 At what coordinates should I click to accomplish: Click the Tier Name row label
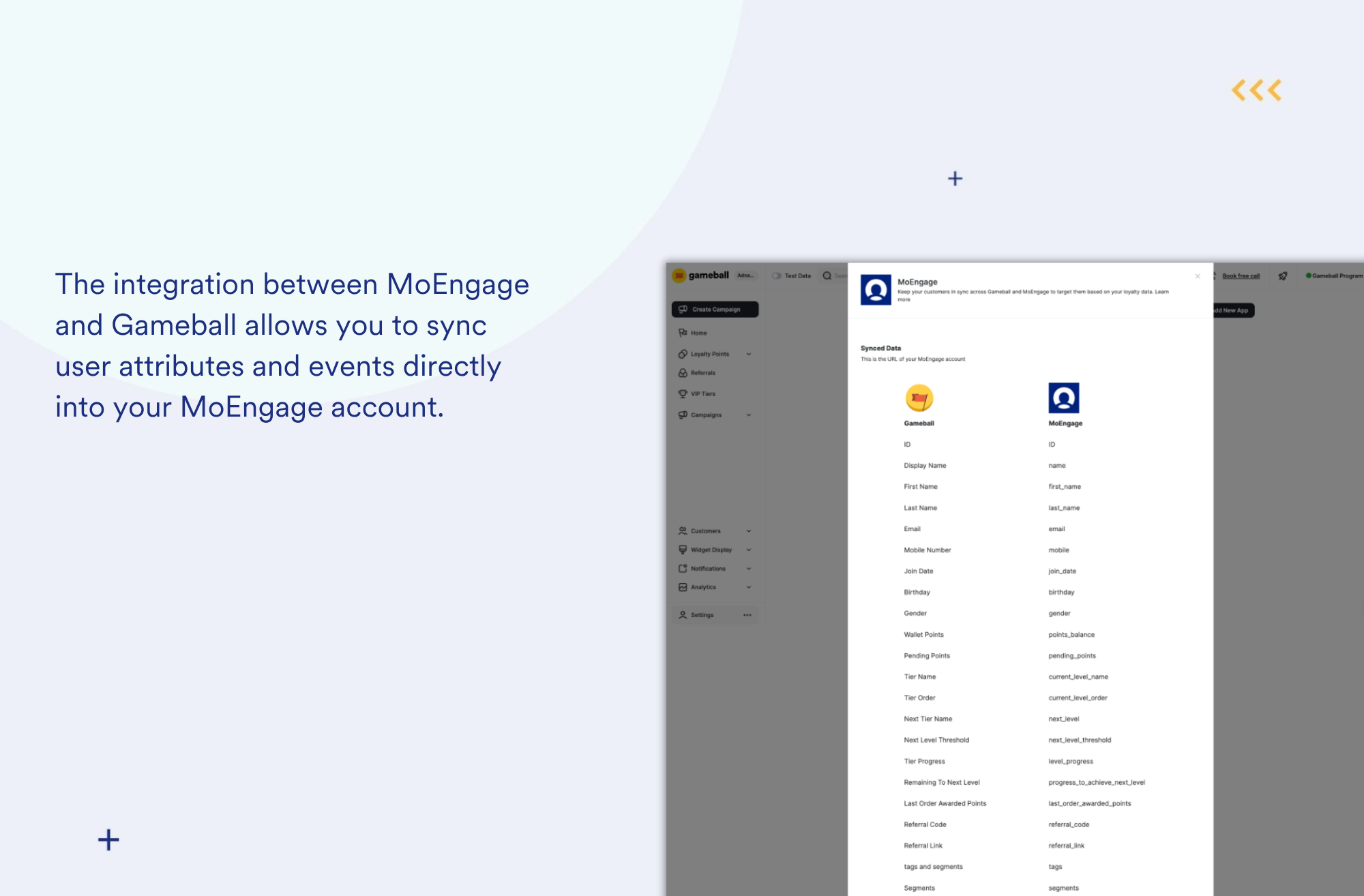pos(919,677)
